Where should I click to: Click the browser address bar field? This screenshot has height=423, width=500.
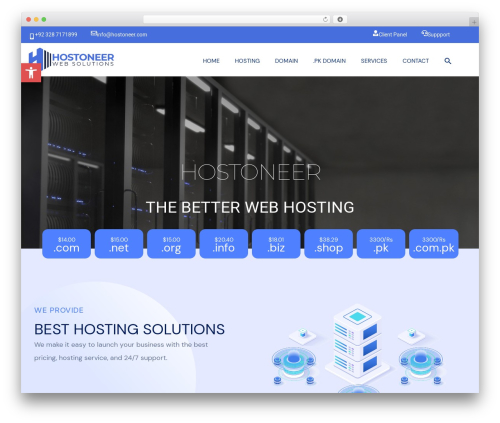tap(237, 19)
